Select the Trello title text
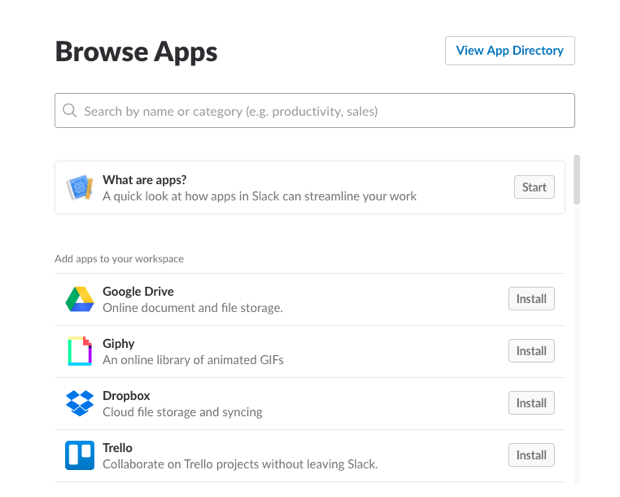620x497 pixels. tap(117, 448)
